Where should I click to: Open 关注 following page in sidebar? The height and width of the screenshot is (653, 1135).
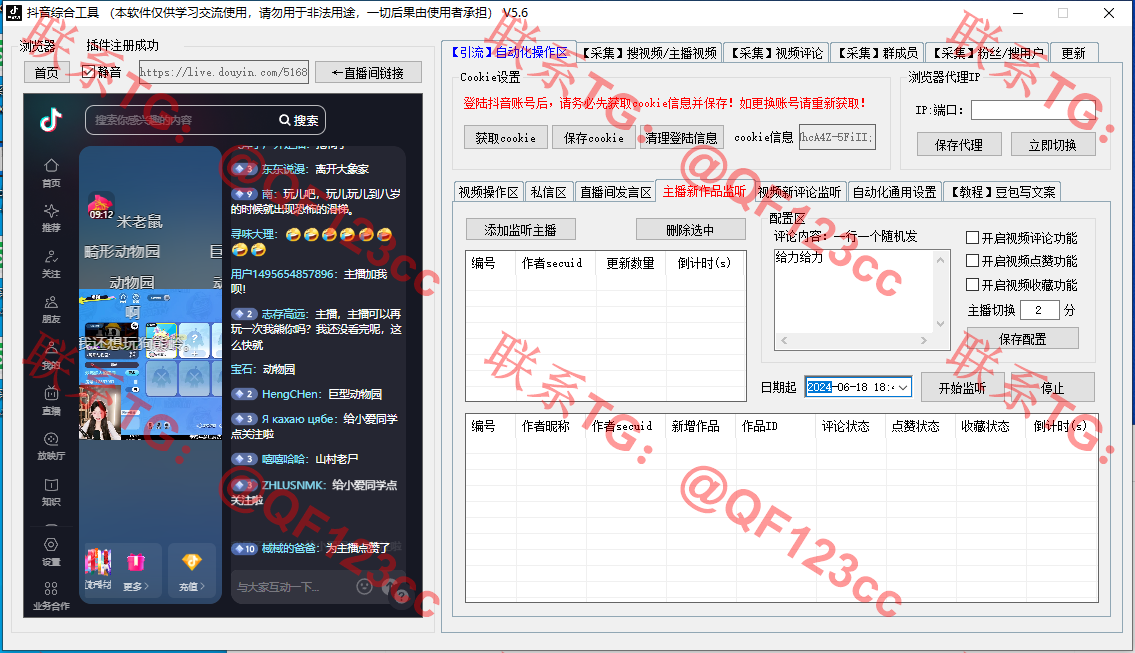(51, 264)
